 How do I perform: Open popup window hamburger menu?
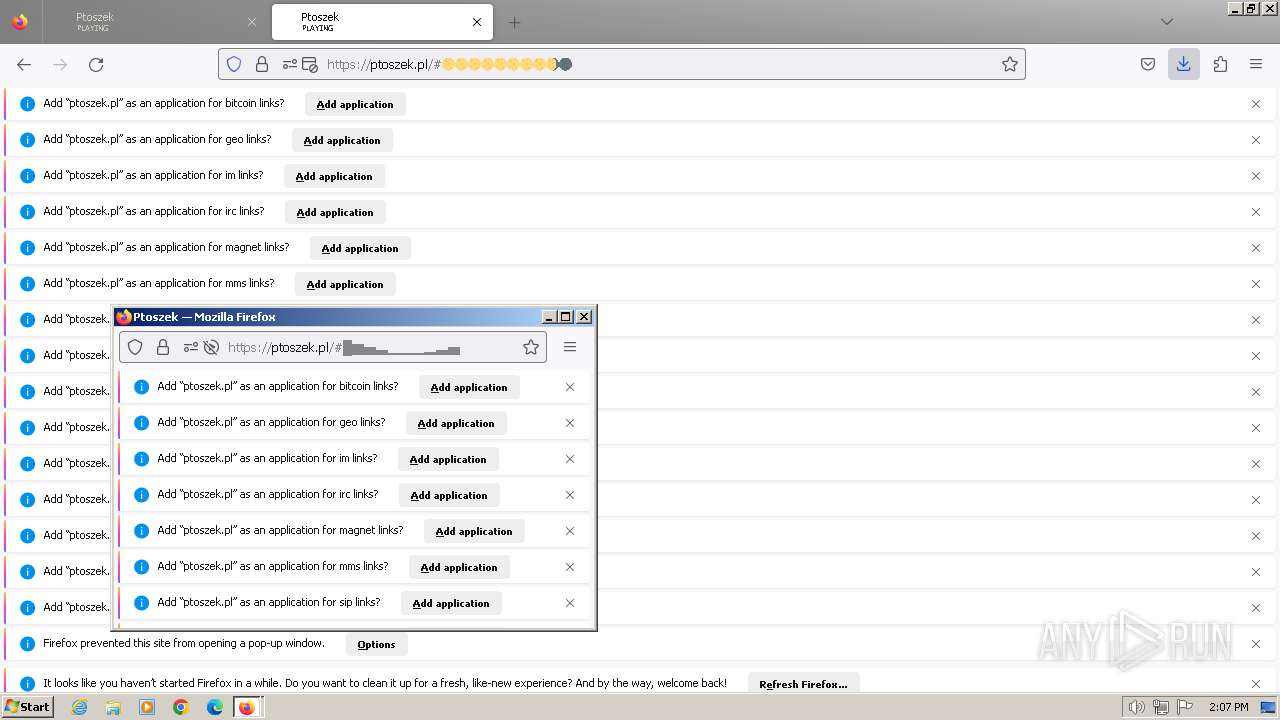tap(570, 347)
